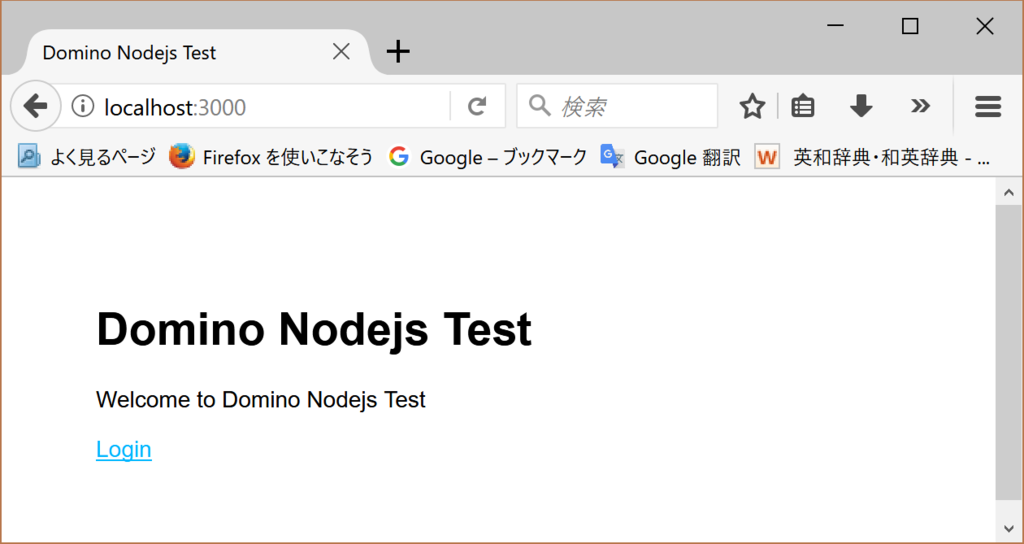Bookmark this page with the star icon
The height and width of the screenshot is (544, 1024).
pyautogui.click(x=752, y=106)
